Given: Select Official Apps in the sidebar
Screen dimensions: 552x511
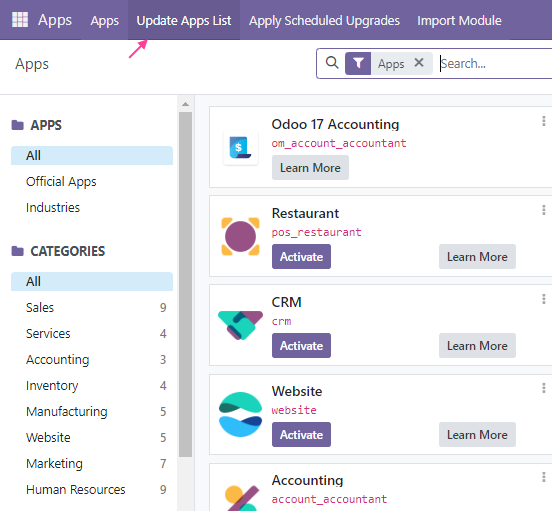Looking at the screenshot, I should (x=92, y=182).
